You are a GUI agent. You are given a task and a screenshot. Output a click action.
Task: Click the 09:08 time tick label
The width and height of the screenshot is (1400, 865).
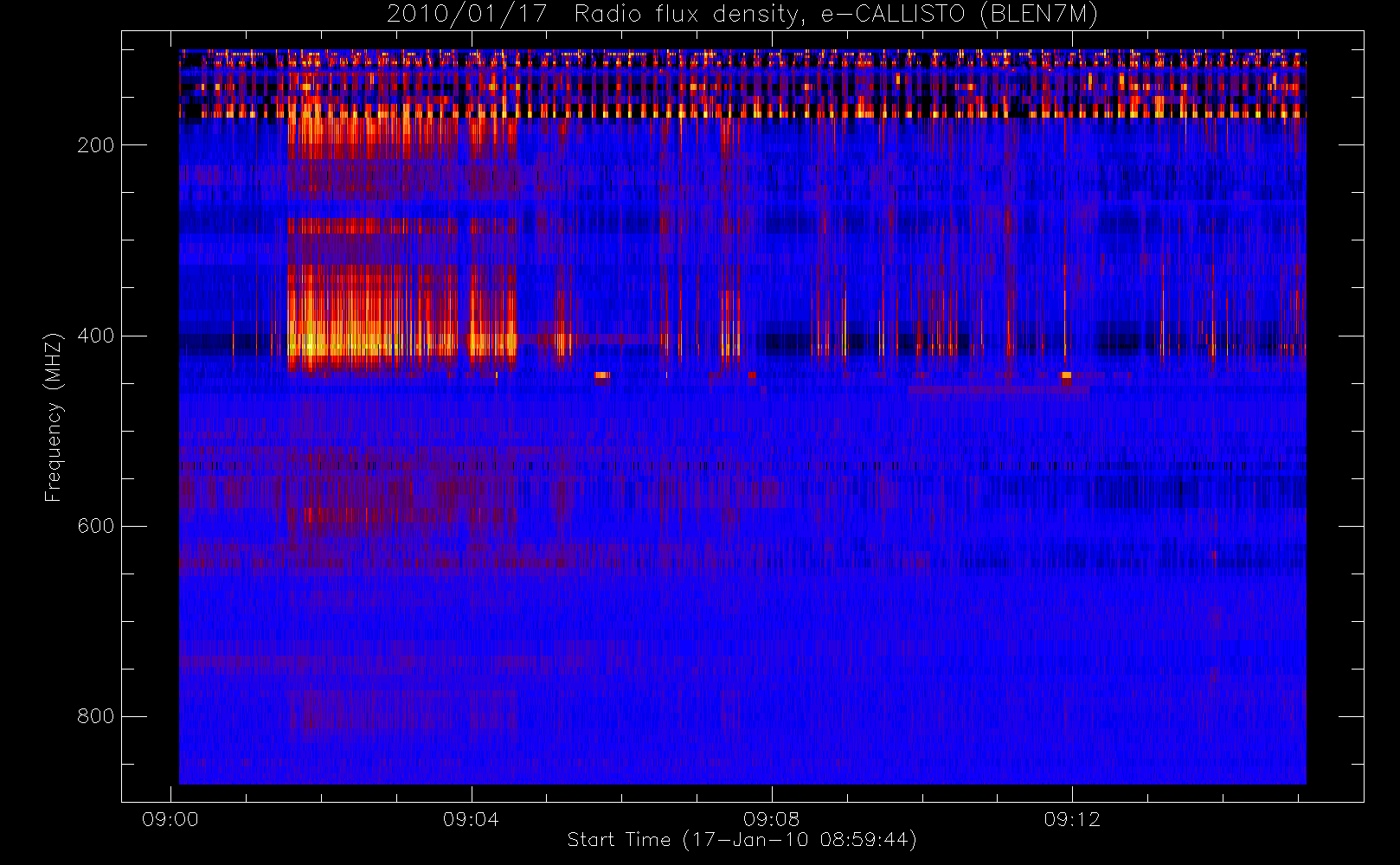[771, 819]
